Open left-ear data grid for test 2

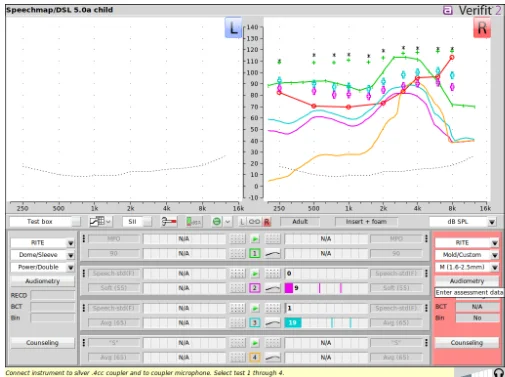pos(237,274)
